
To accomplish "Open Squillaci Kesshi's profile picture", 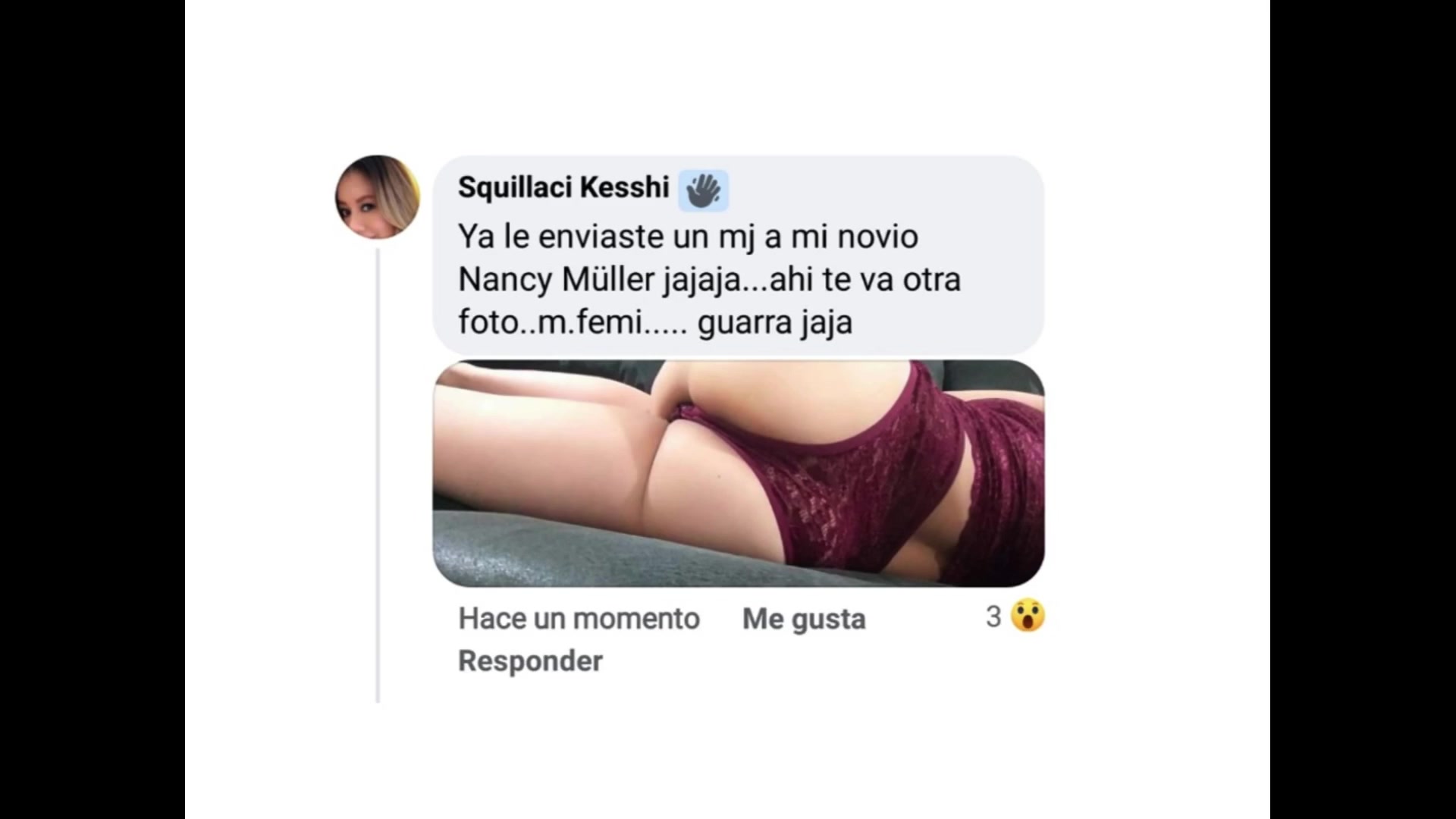I will pyautogui.click(x=378, y=197).
